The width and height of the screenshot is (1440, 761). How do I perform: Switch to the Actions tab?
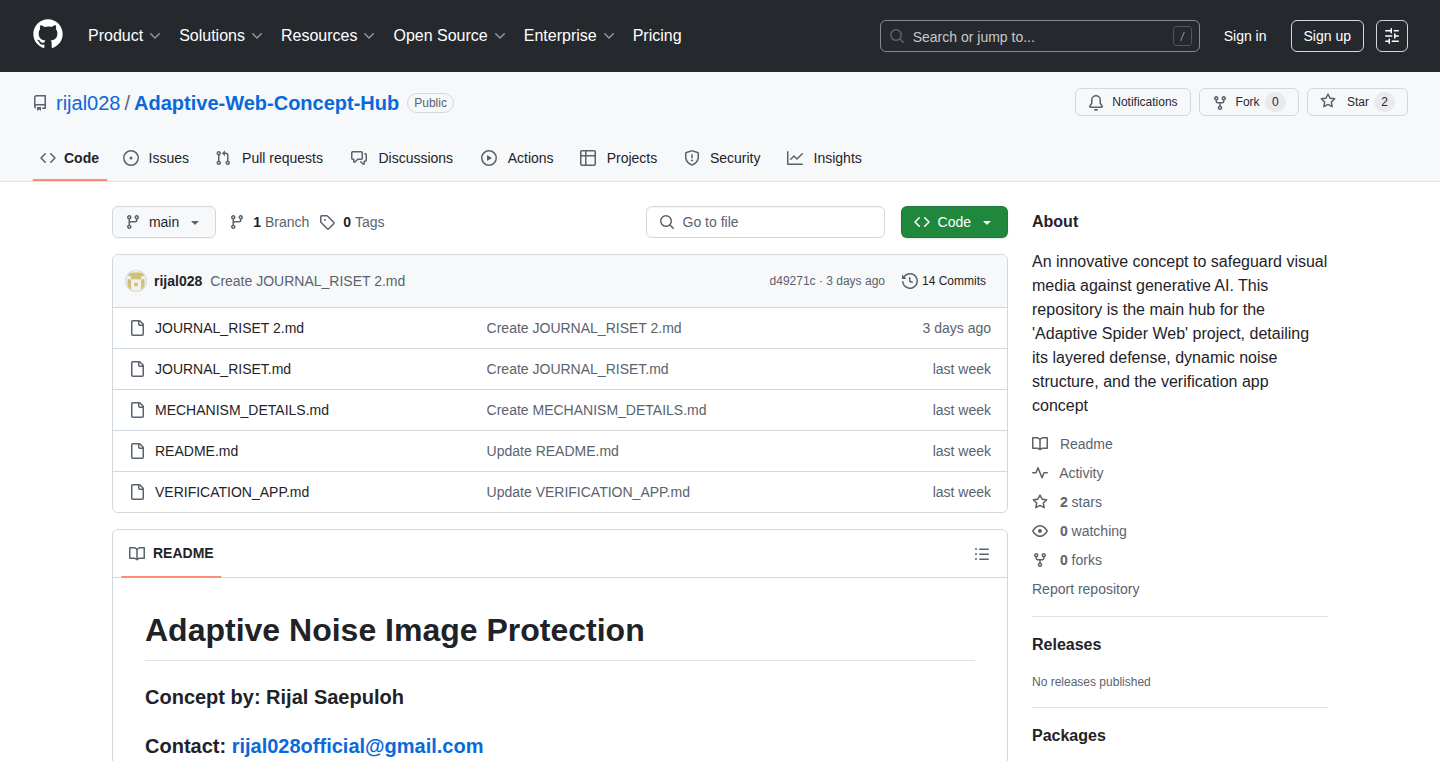[x=517, y=158]
